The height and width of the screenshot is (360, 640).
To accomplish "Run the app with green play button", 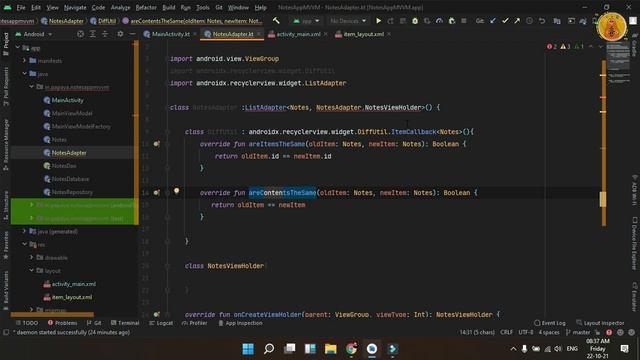I will [378, 20].
